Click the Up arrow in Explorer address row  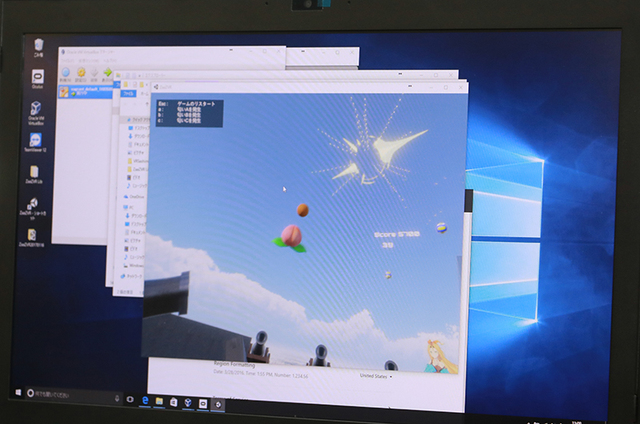pyautogui.click(x=147, y=104)
